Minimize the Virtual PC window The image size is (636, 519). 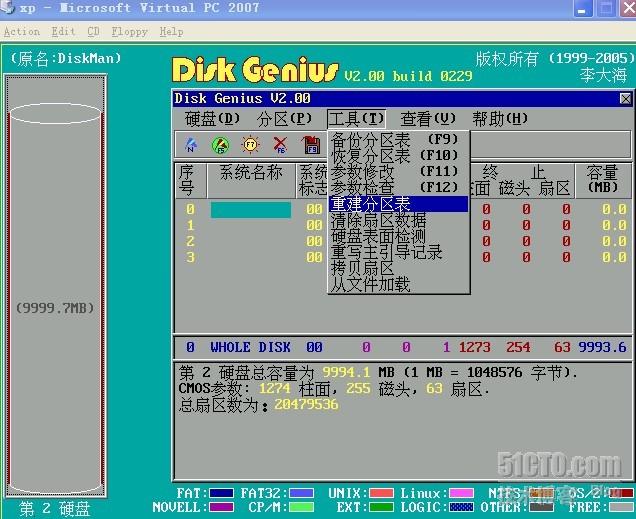(x=582, y=8)
